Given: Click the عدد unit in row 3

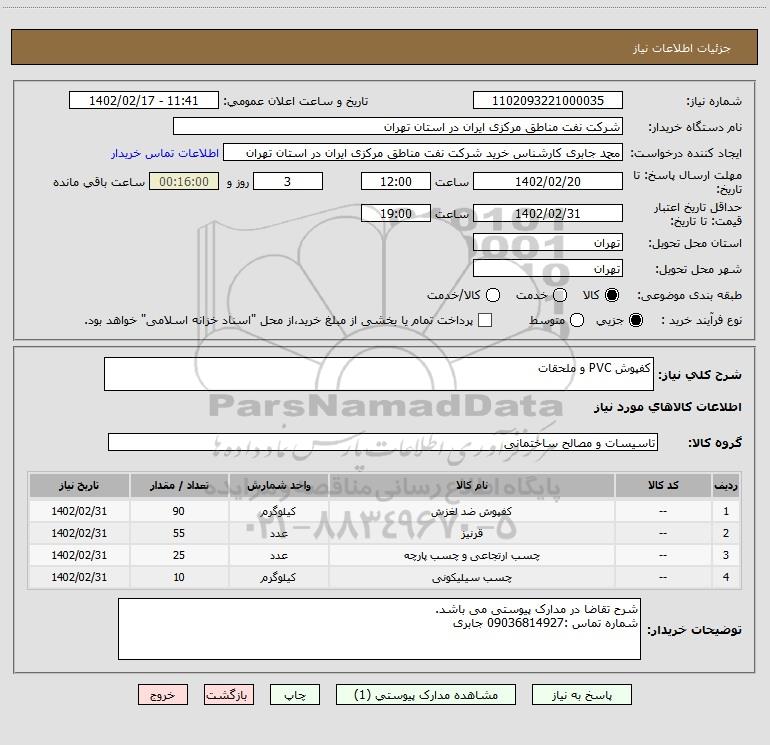Looking at the screenshot, I should (x=278, y=555).
